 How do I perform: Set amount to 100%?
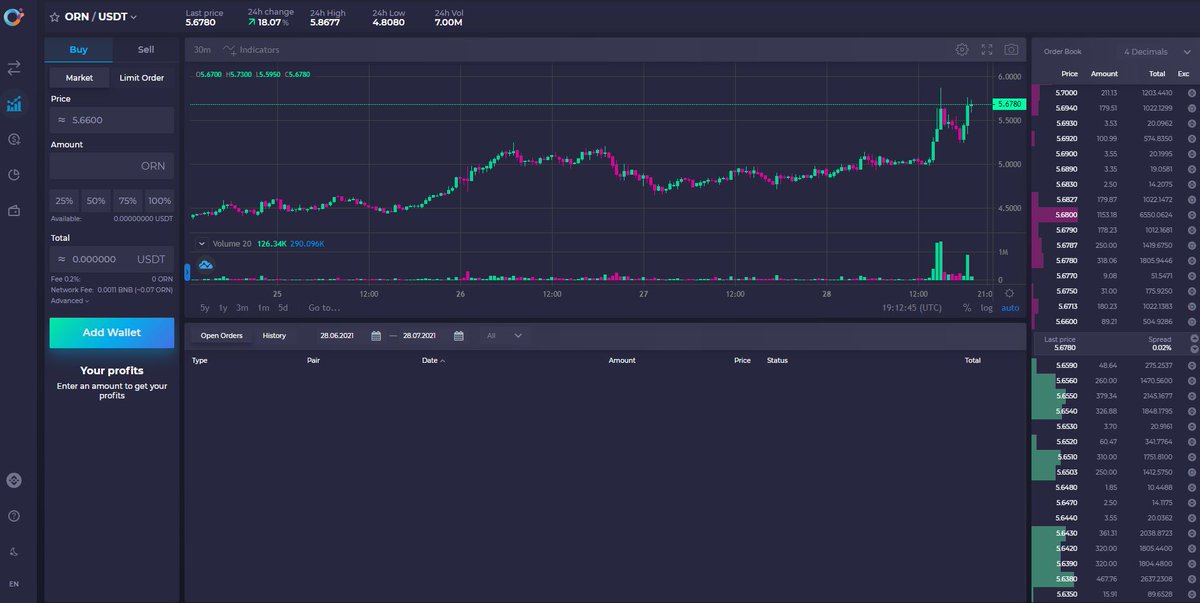pyautogui.click(x=160, y=201)
